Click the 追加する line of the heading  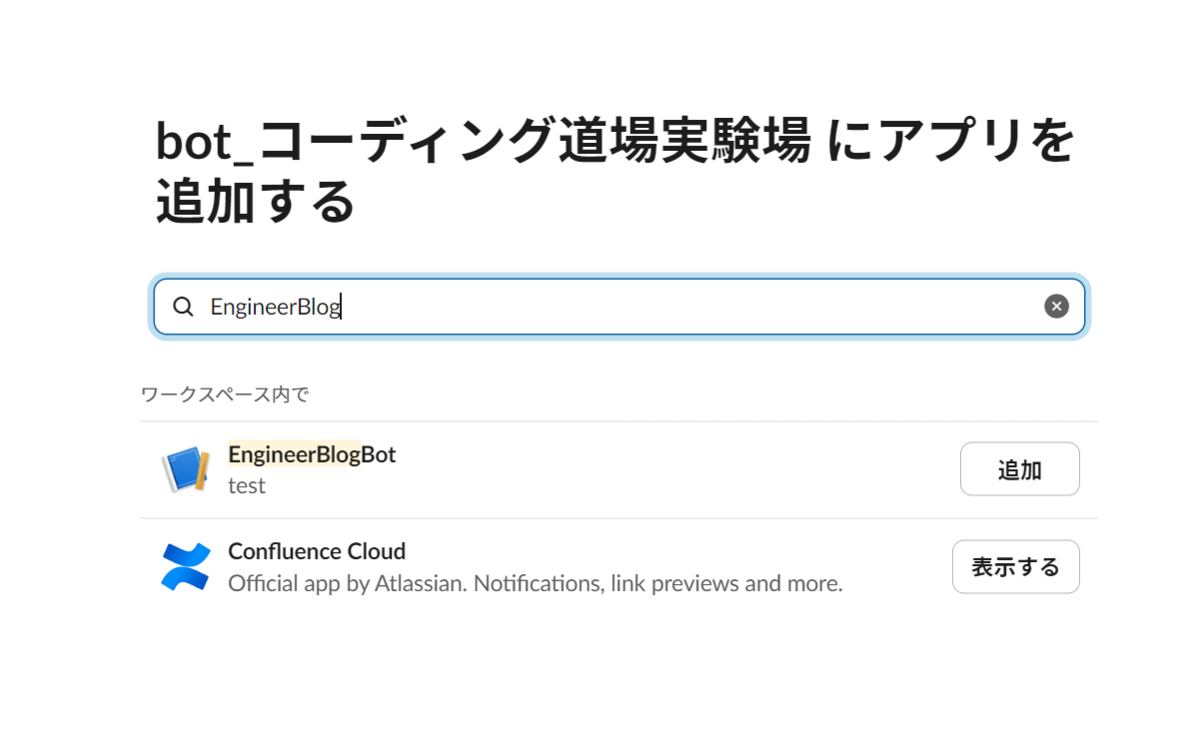coord(255,200)
